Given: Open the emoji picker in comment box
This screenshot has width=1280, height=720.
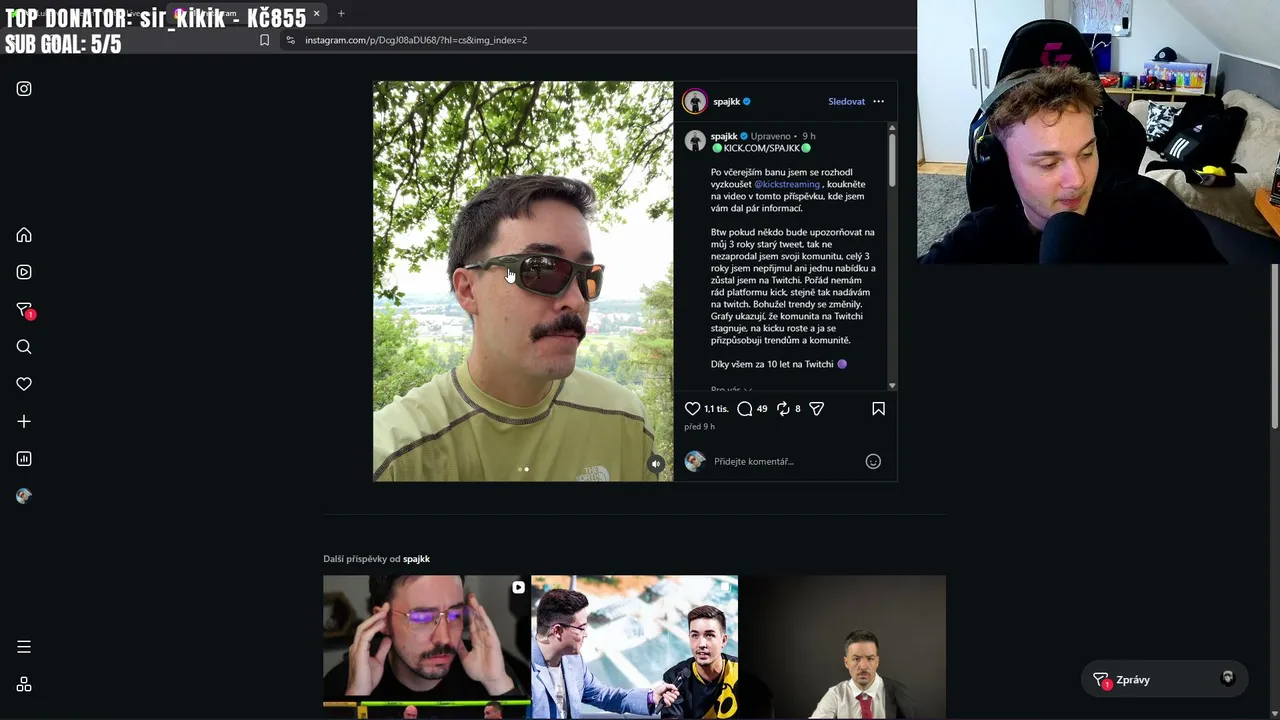Looking at the screenshot, I should click(x=873, y=461).
